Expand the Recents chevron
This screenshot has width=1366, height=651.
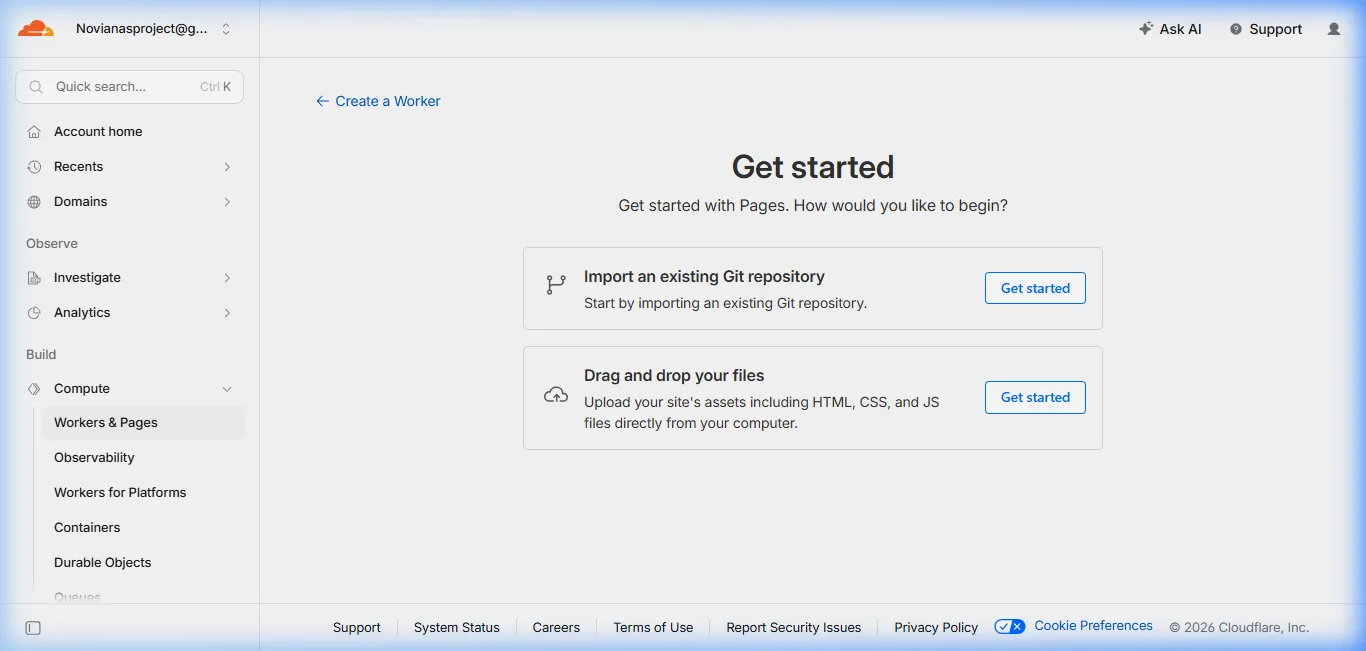click(x=227, y=167)
